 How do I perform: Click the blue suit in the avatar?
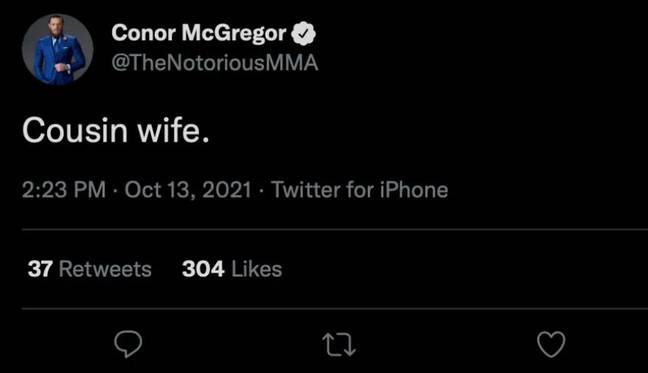pos(59,60)
